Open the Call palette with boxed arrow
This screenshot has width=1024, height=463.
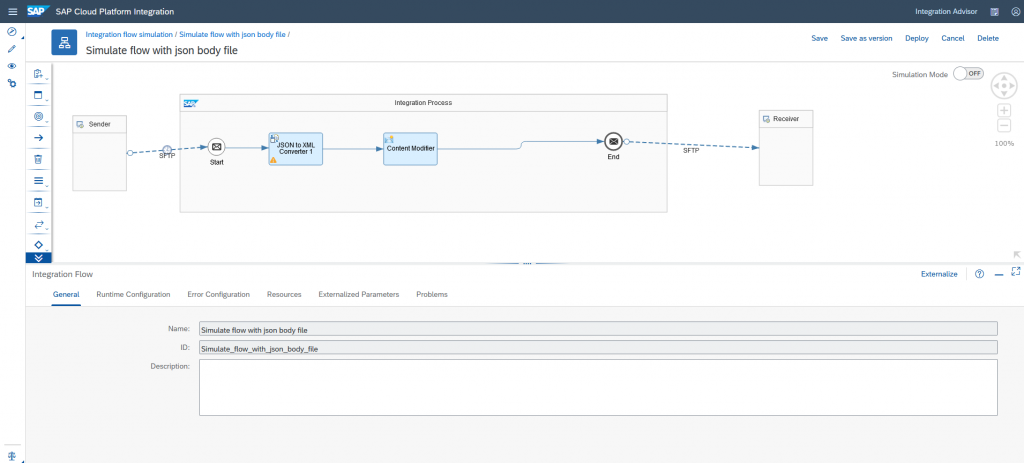coord(39,202)
